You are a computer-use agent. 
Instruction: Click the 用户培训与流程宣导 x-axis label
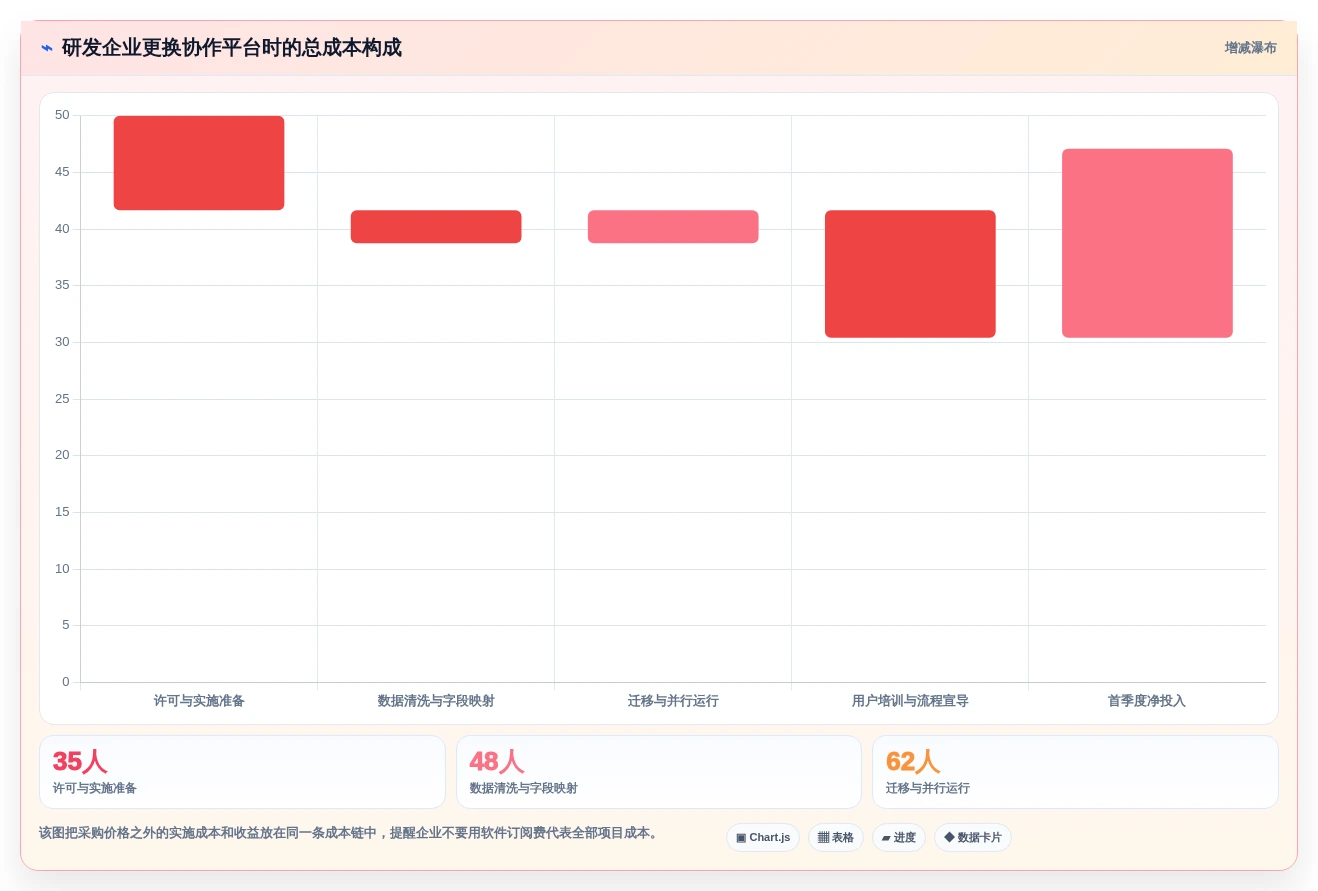910,701
